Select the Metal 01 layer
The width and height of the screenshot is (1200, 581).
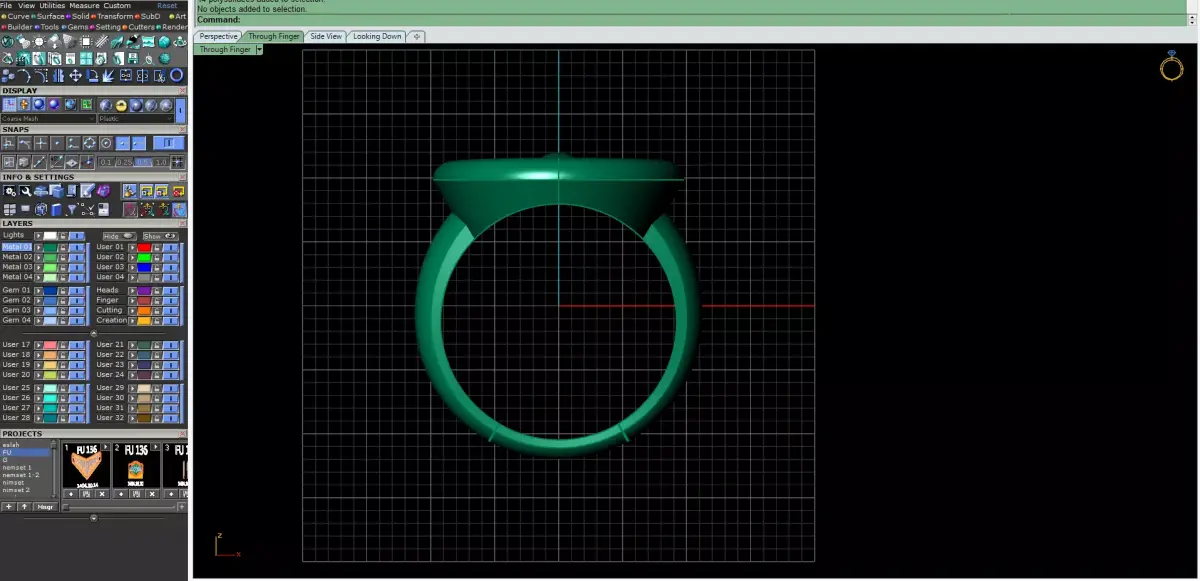coord(17,247)
